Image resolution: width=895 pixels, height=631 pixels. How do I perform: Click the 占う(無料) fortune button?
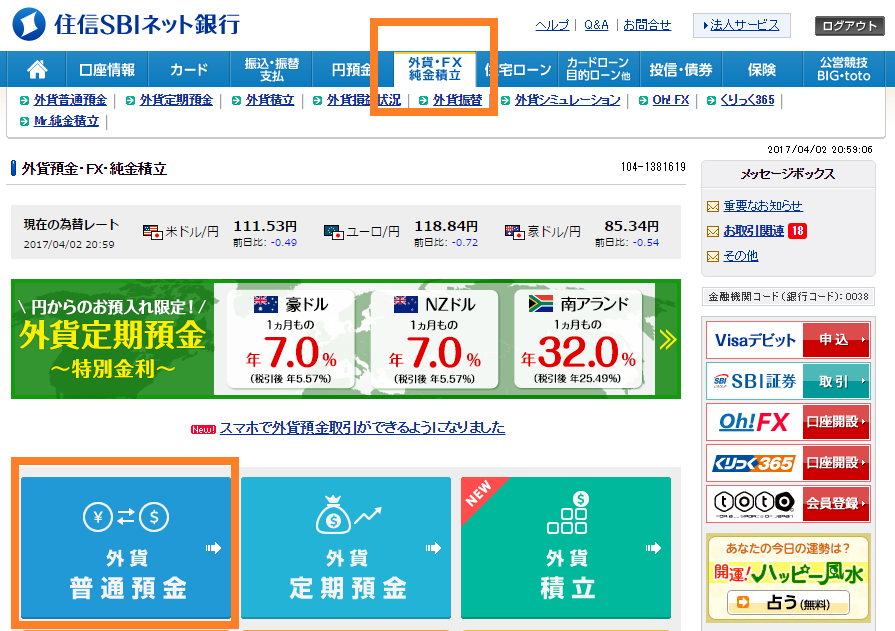[x=788, y=602]
